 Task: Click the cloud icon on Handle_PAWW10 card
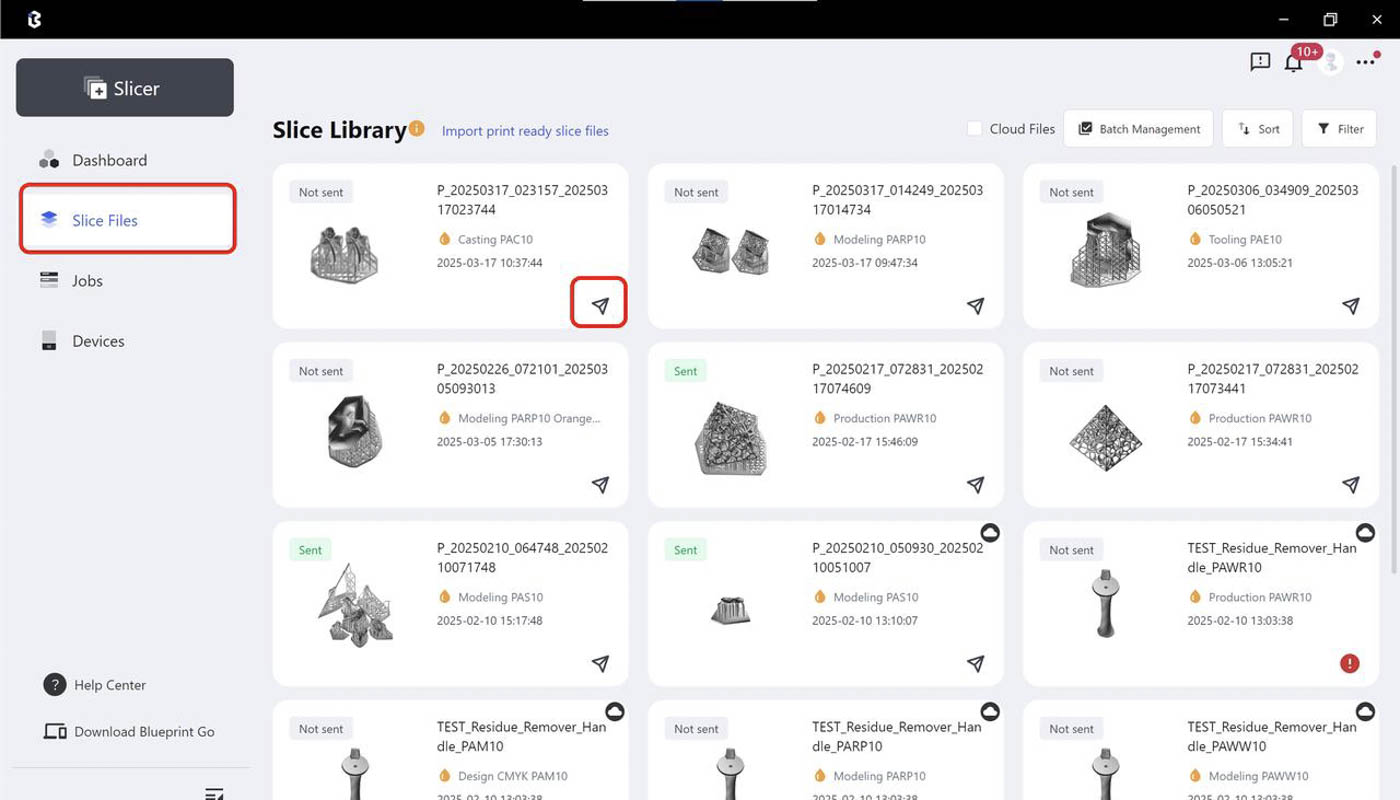coord(1365,711)
